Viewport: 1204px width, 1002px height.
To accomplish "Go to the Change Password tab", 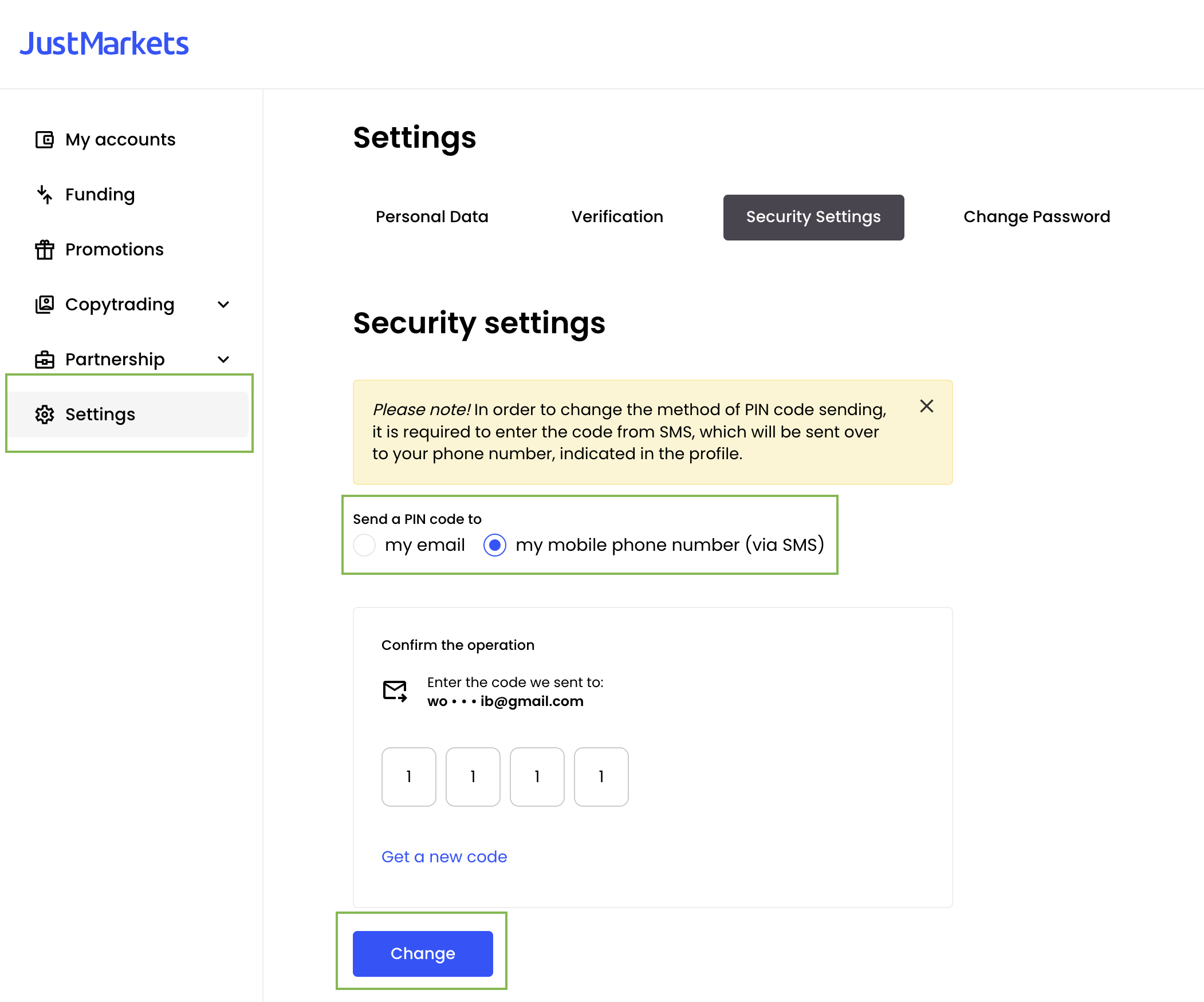I will (x=1036, y=216).
